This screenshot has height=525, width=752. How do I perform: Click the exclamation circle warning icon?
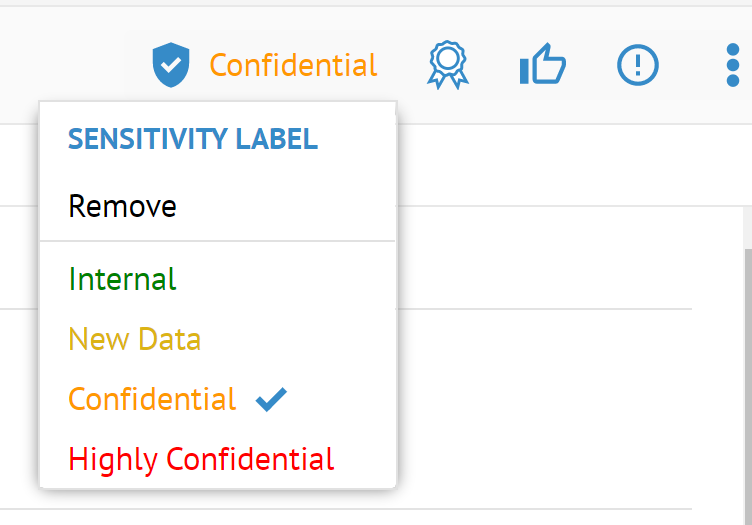point(637,66)
